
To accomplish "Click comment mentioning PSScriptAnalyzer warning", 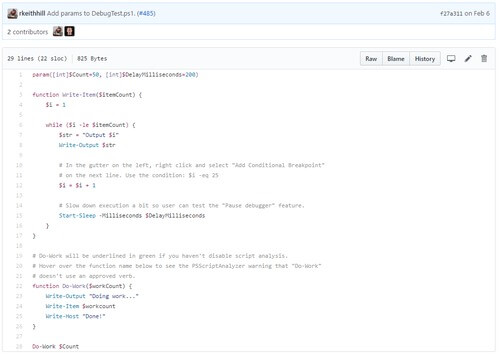I will tap(177, 266).
